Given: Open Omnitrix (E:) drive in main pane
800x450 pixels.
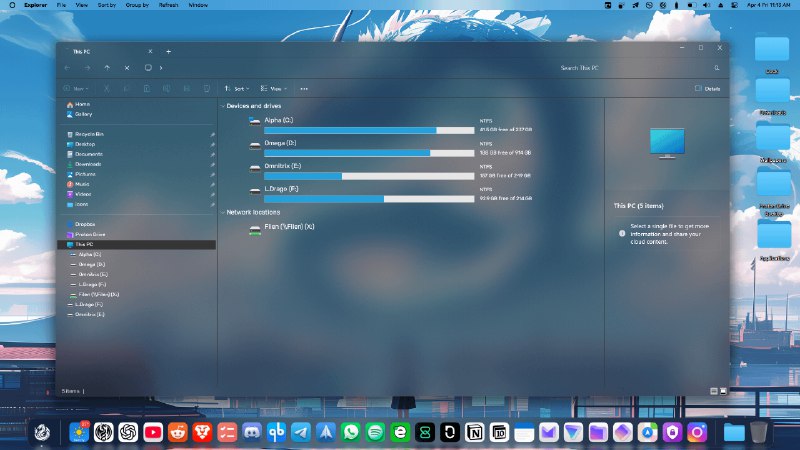Looking at the screenshot, I should point(283,166).
